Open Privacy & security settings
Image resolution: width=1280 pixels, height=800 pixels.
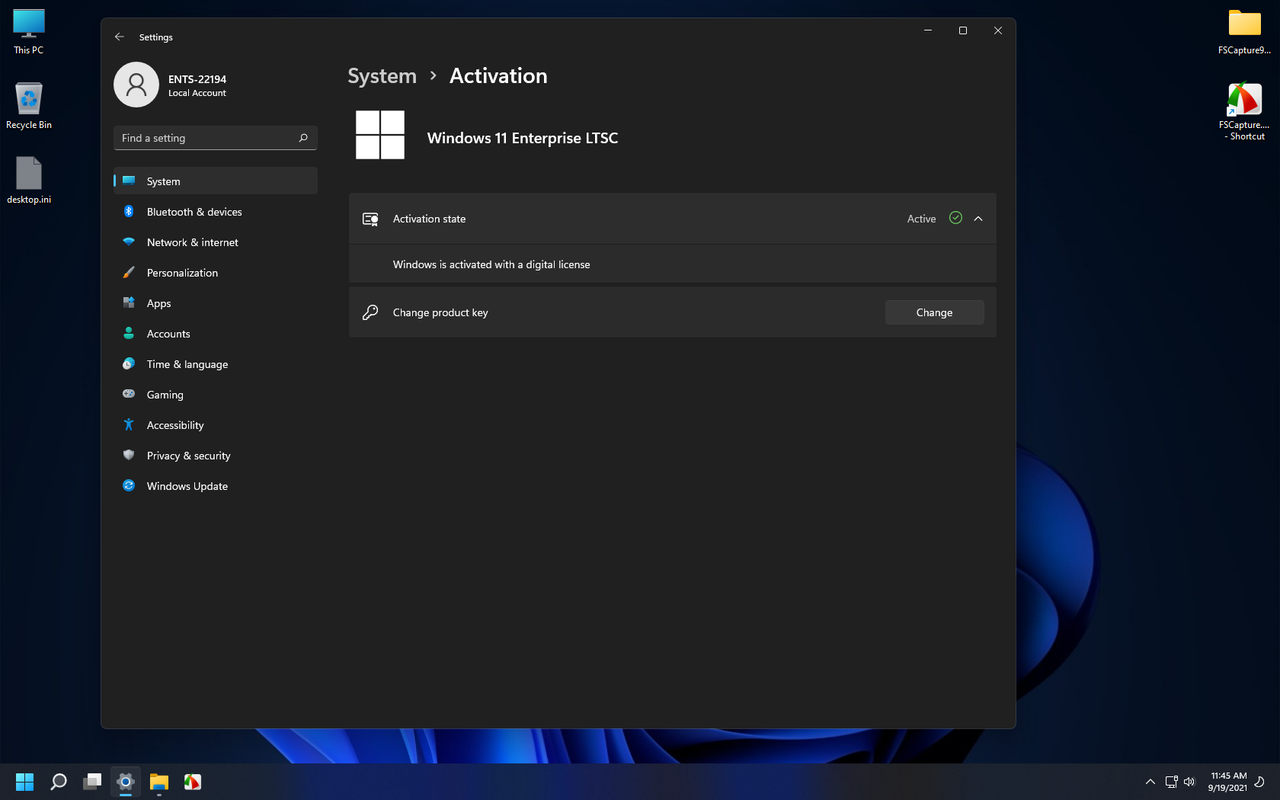[x=216, y=455]
